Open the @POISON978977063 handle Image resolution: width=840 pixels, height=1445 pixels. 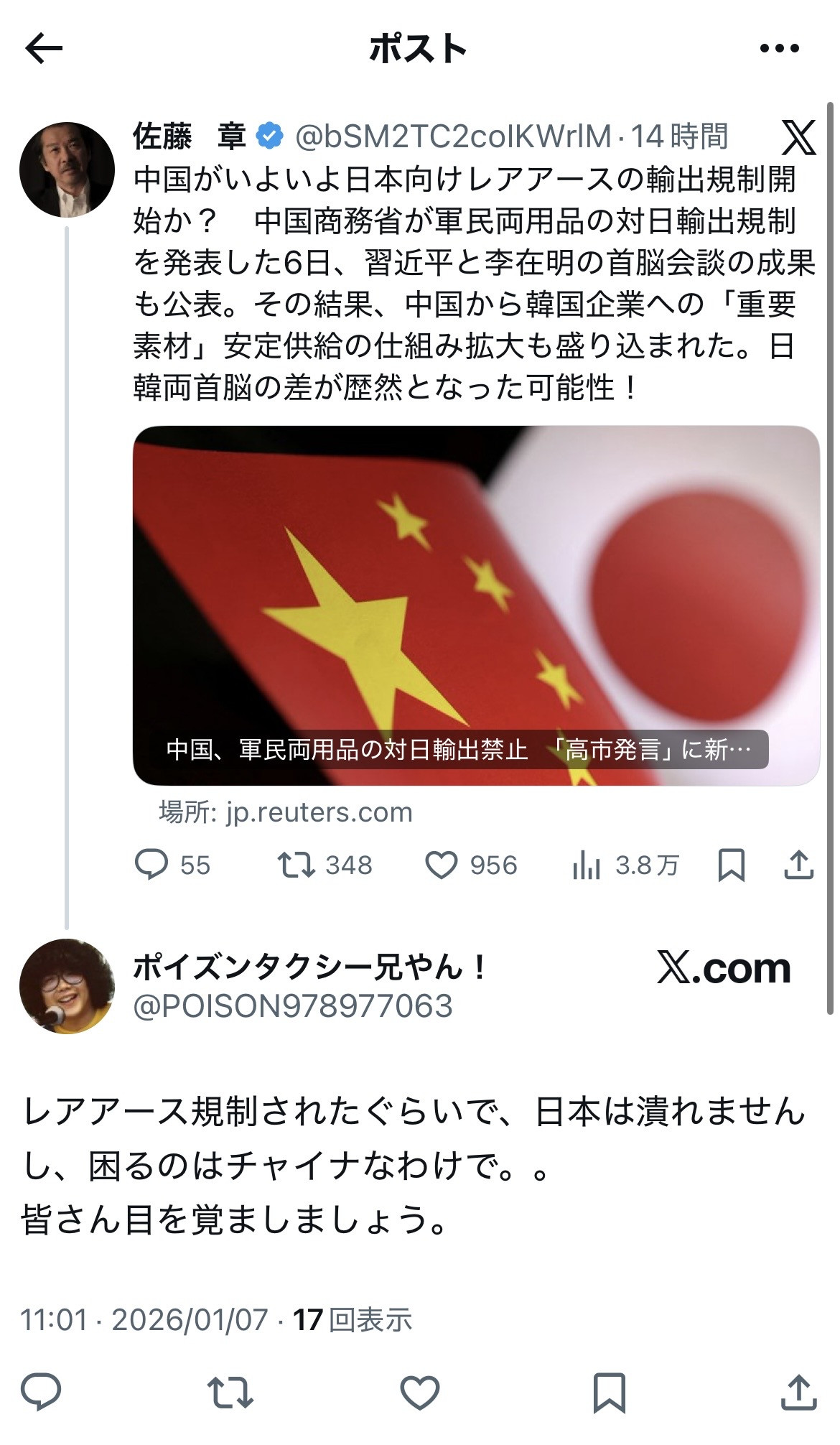point(293,1005)
